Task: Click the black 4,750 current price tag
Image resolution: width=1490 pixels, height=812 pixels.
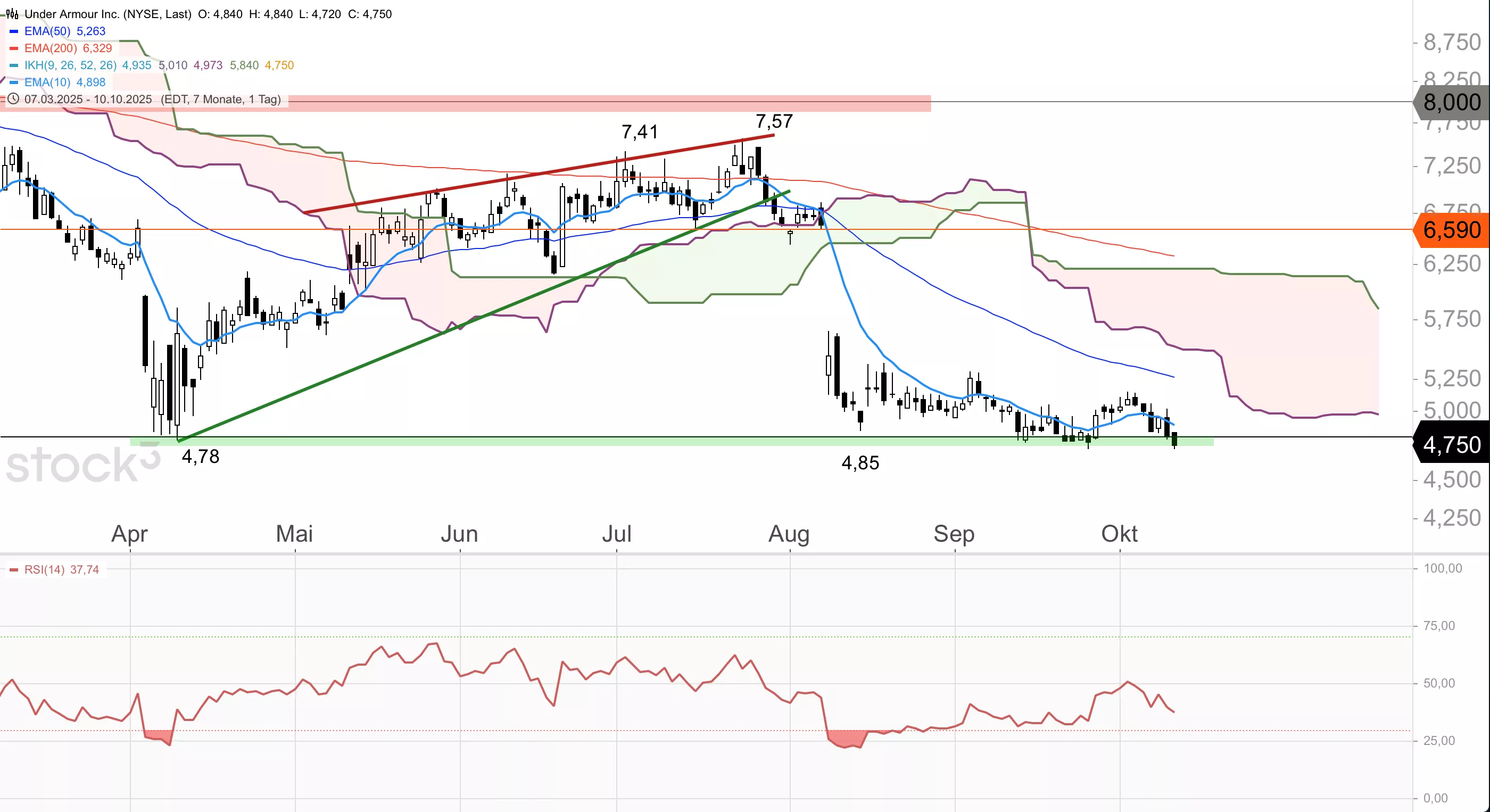Action: pos(1451,445)
